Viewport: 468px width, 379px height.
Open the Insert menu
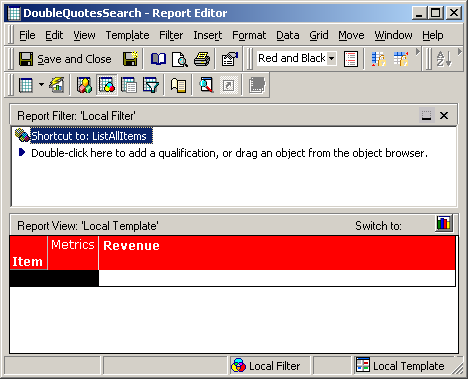[208, 35]
